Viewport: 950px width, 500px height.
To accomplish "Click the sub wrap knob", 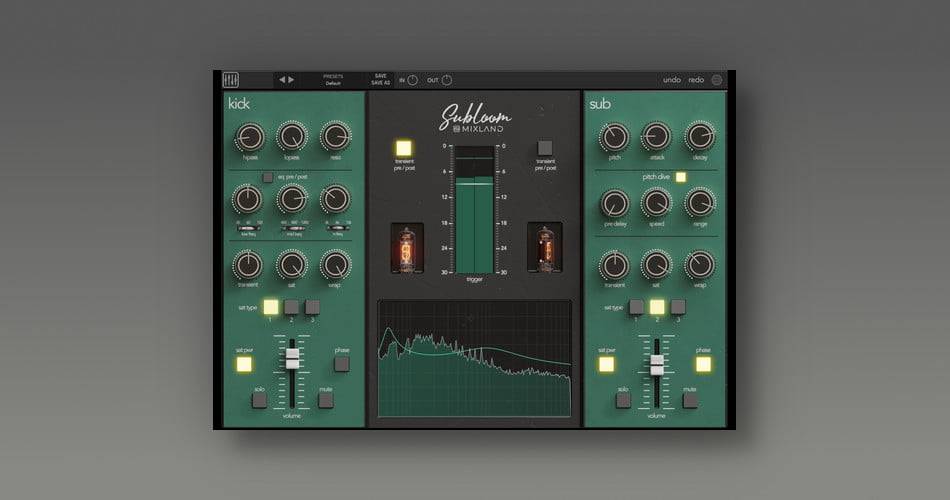I will click(x=700, y=265).
